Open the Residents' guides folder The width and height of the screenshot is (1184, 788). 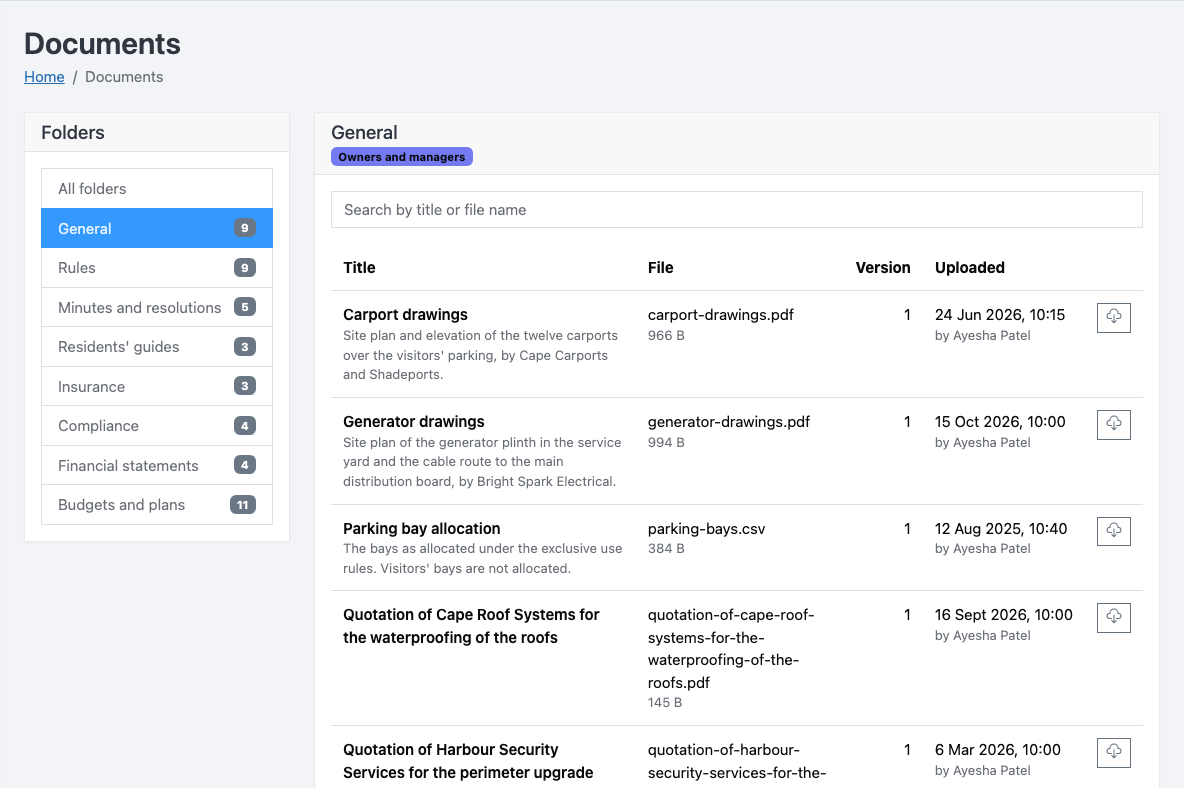157,346
